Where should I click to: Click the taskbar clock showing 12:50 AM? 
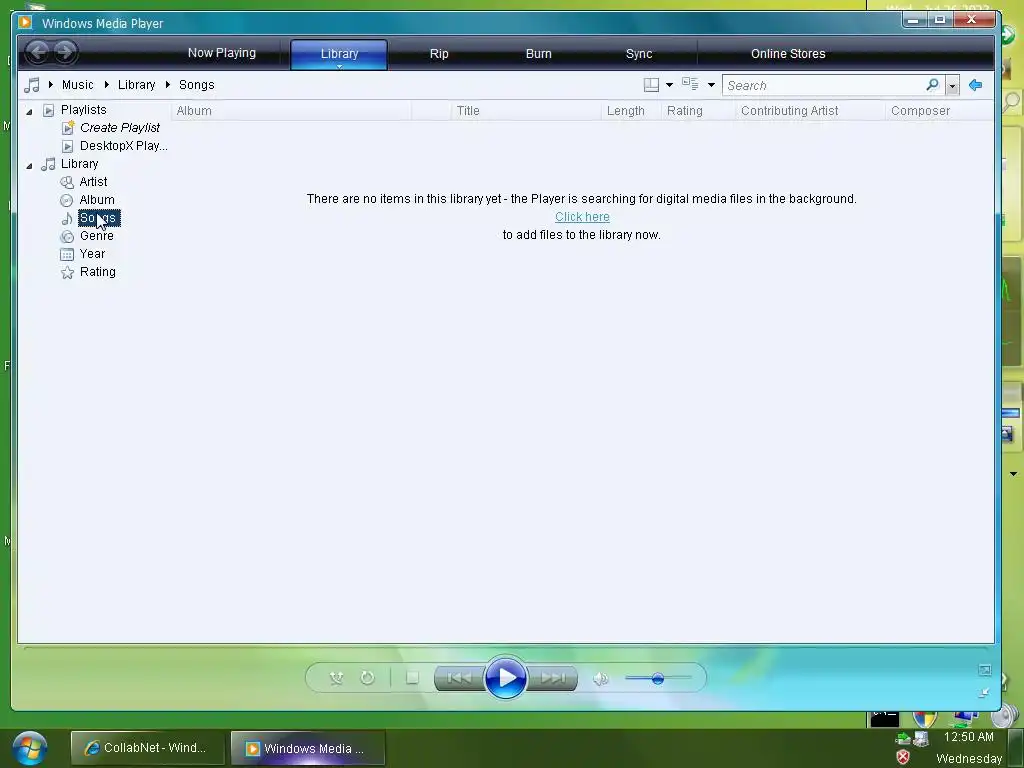click(968, 737)
